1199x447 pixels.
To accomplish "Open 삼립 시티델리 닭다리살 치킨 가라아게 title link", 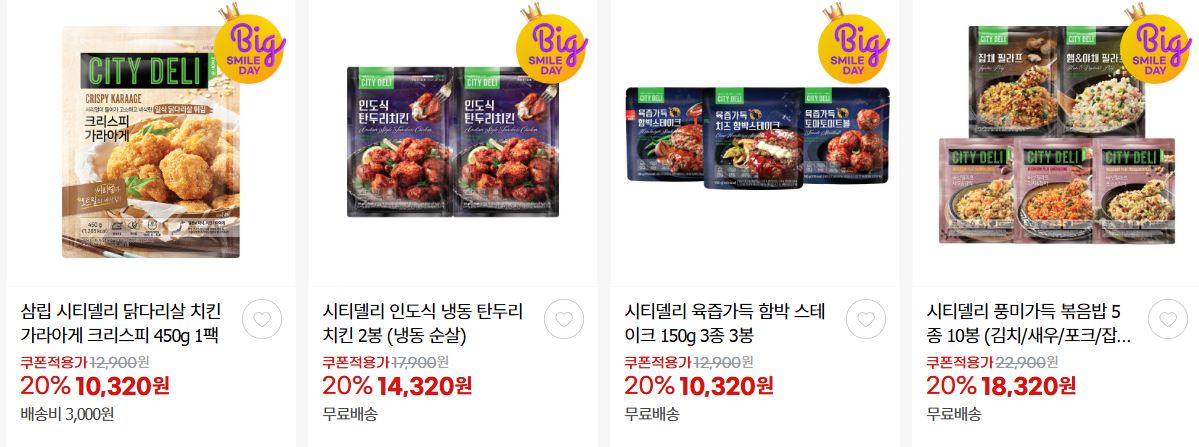I will click(x=121, y=323).
